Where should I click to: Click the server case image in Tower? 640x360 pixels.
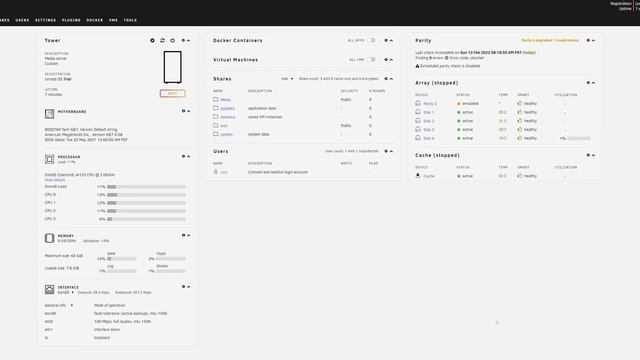[173, 67]
